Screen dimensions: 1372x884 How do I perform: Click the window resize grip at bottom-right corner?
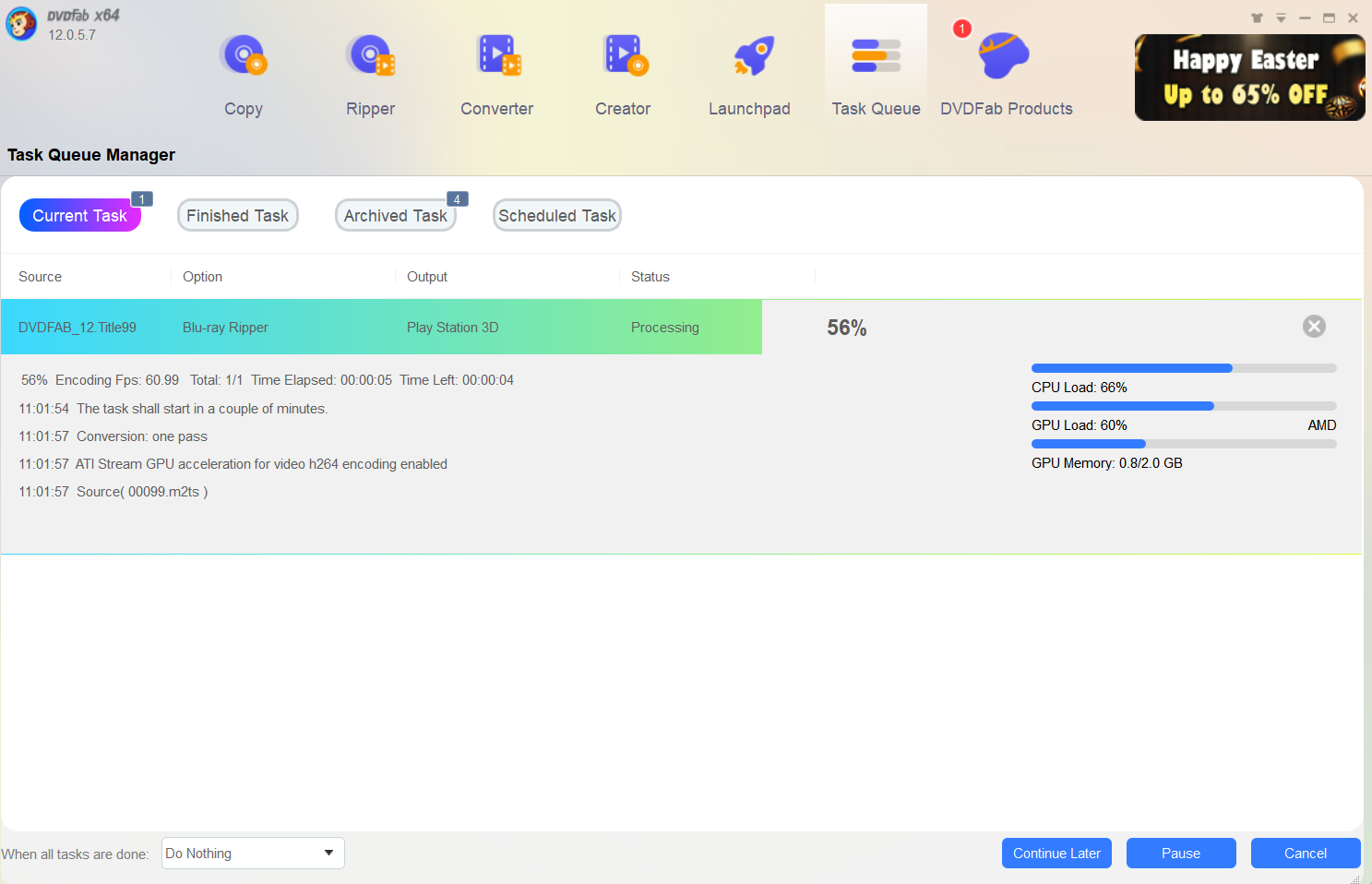[1354, 878]
